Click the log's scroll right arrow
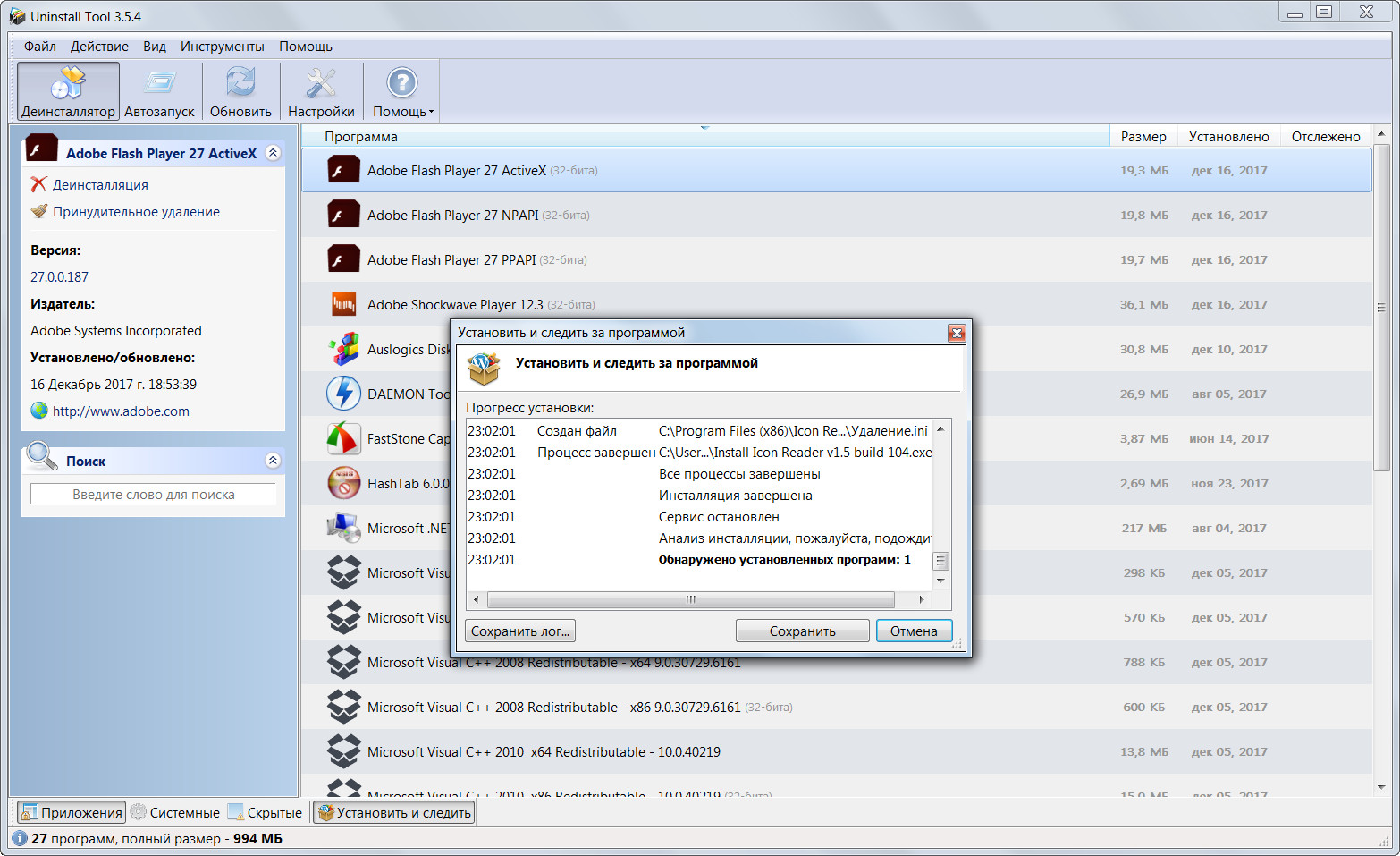1400x856 pixels. 921,599
